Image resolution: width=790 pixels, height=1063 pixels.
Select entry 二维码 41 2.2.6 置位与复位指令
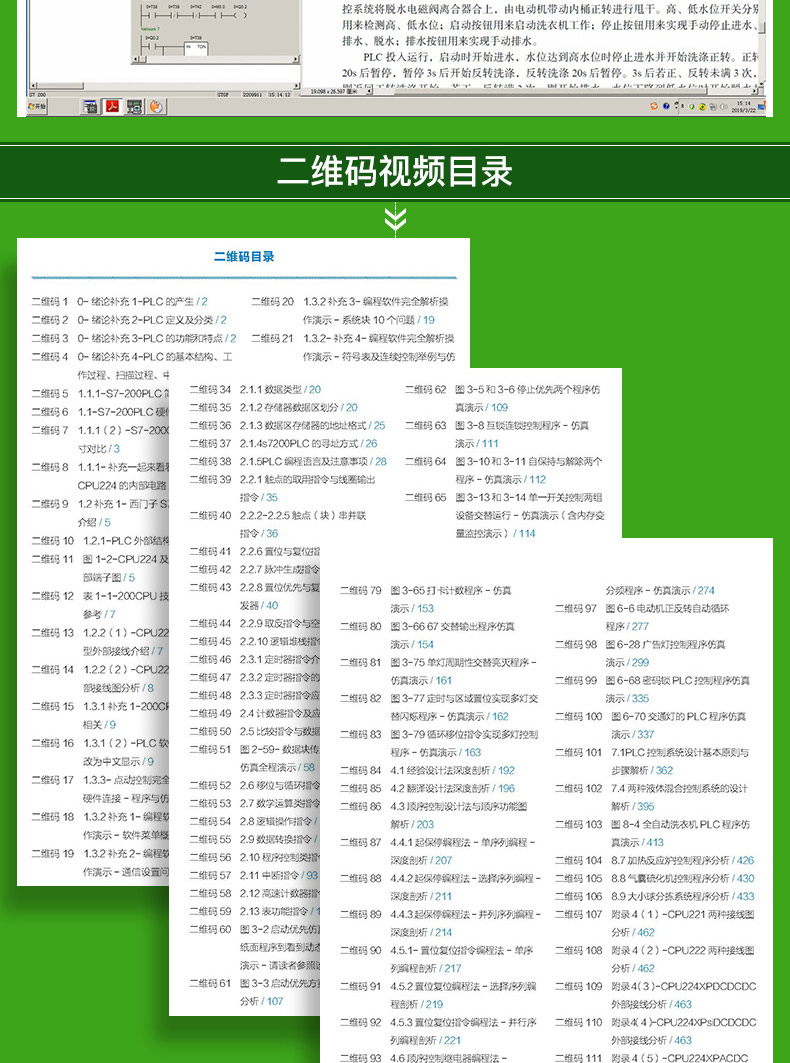pyautogui.click(x=255, y=552)
